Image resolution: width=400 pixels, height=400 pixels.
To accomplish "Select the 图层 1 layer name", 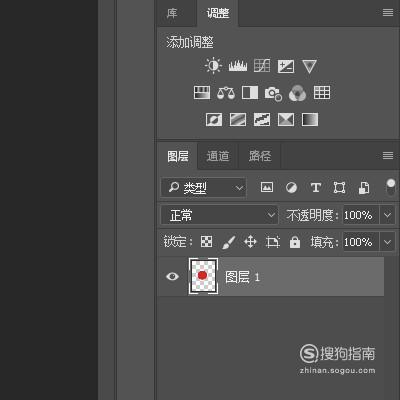I will coord(242,277).
